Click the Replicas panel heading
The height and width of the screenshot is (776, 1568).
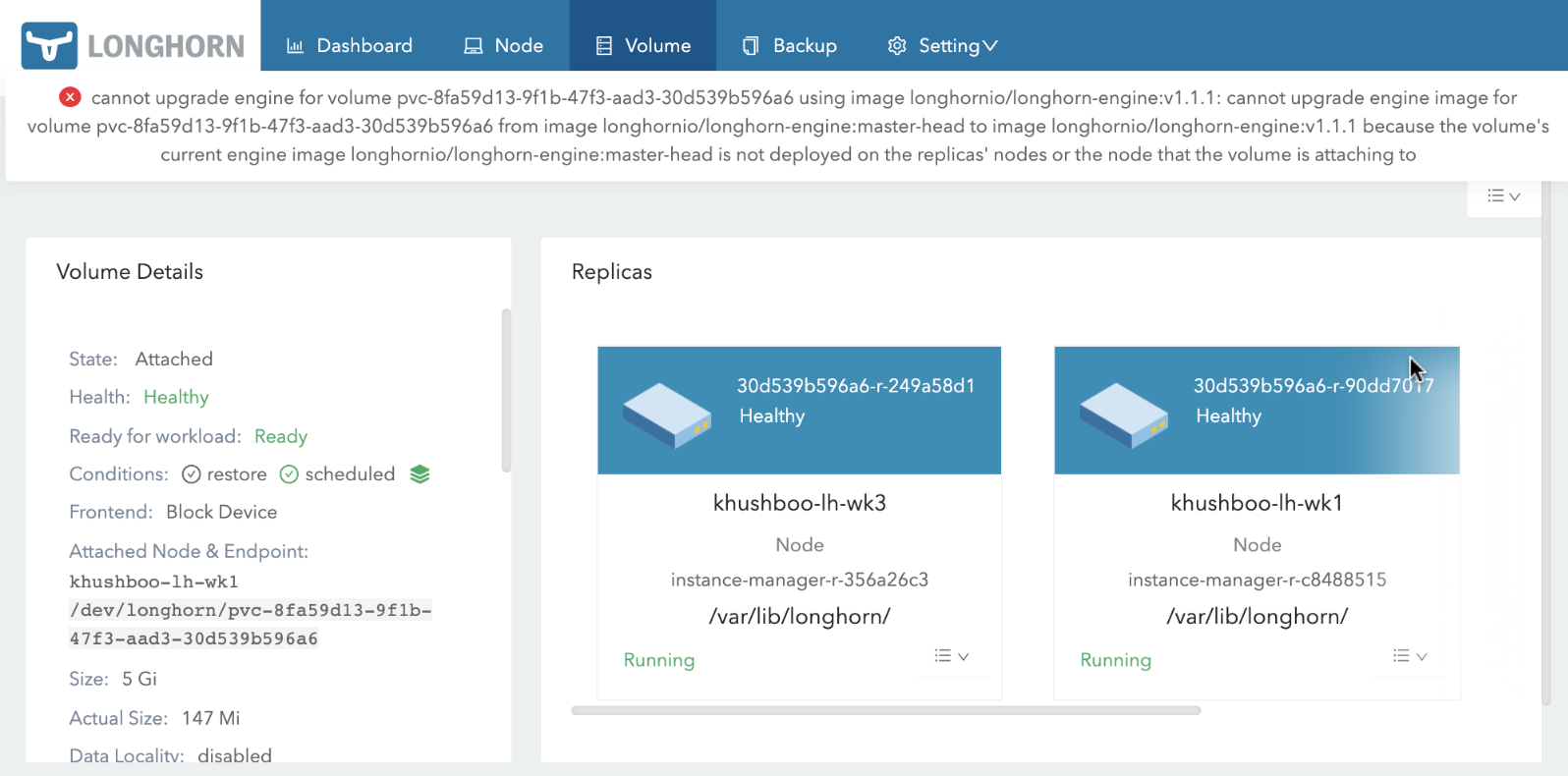pyautogui.click(x=612, y=272)
